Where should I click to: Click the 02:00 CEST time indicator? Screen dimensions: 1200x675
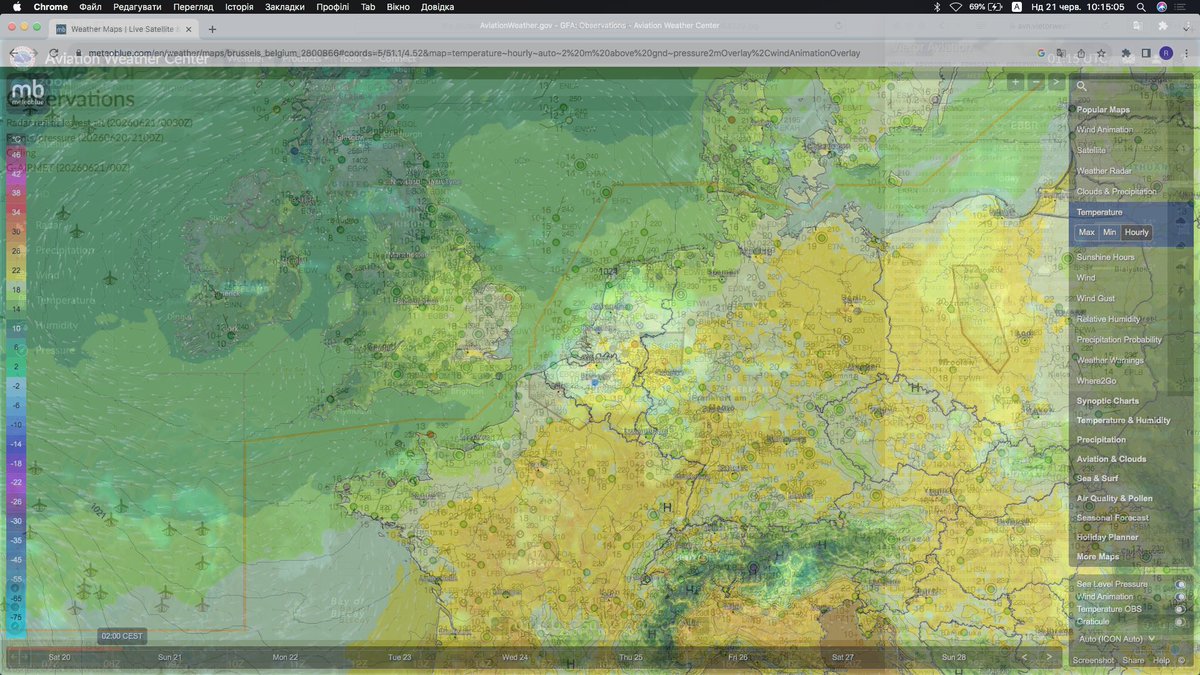(122, 636)
